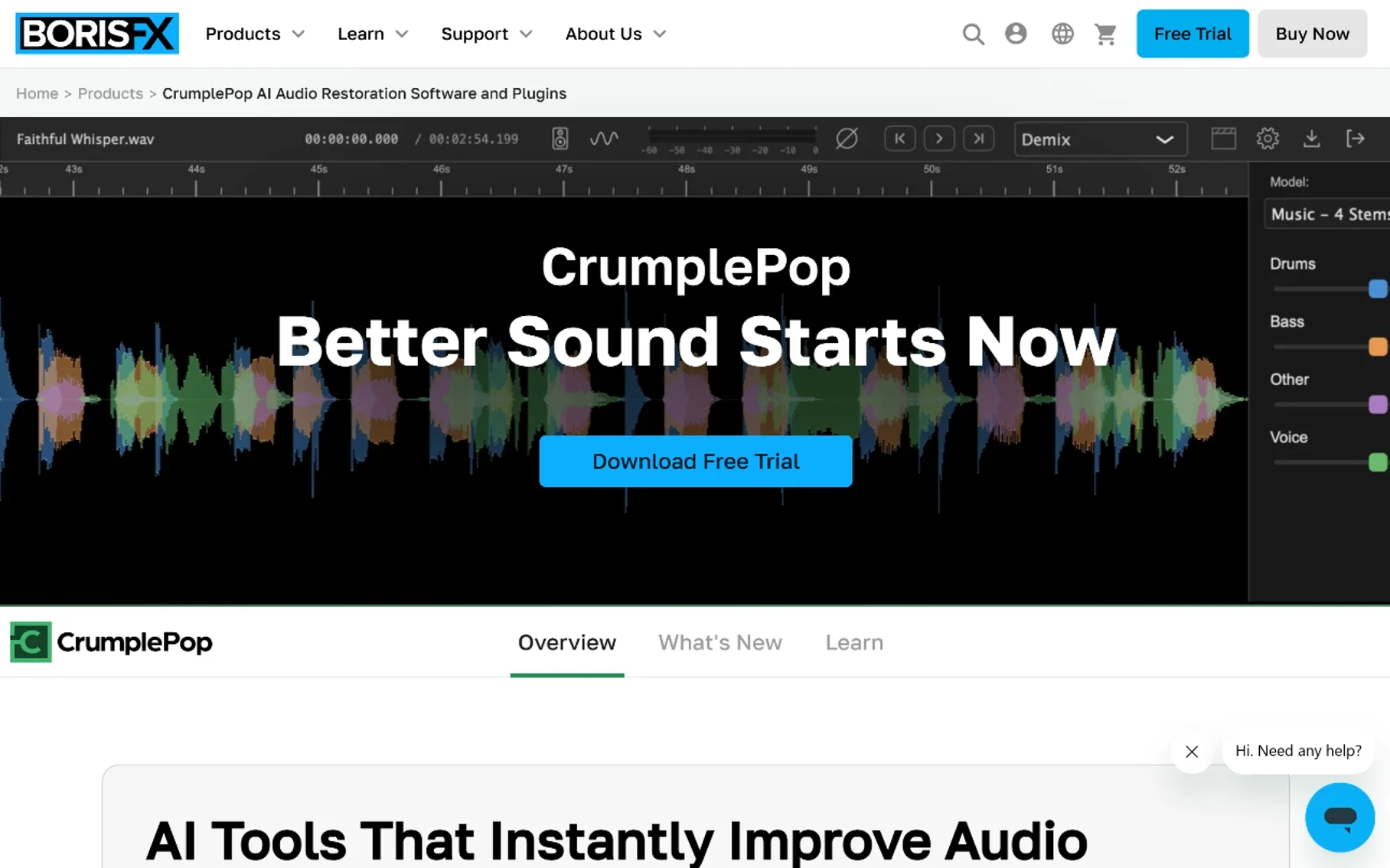Viewport: 1390px width, 868px height.
Task: Open the site search icon
Action: click(x=973, y=34)
